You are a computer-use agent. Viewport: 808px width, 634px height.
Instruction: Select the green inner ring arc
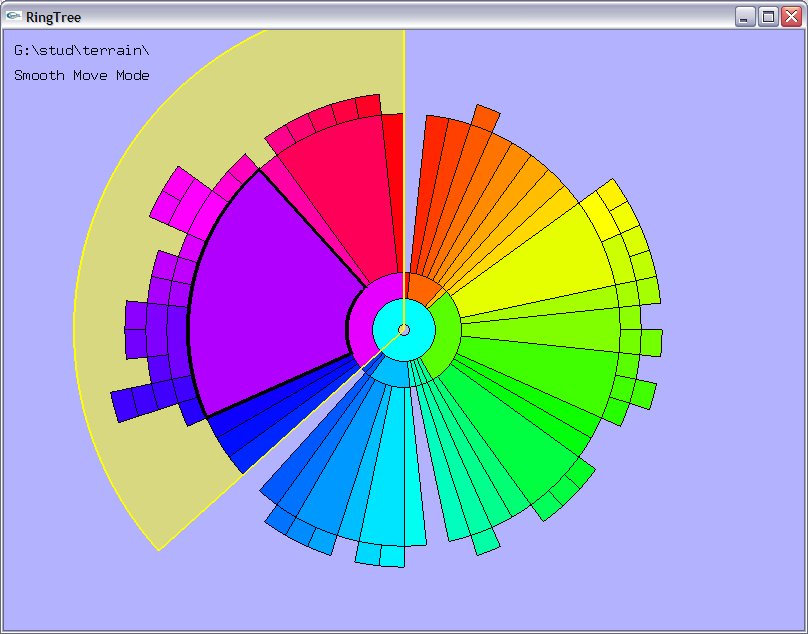pos(447,328)
